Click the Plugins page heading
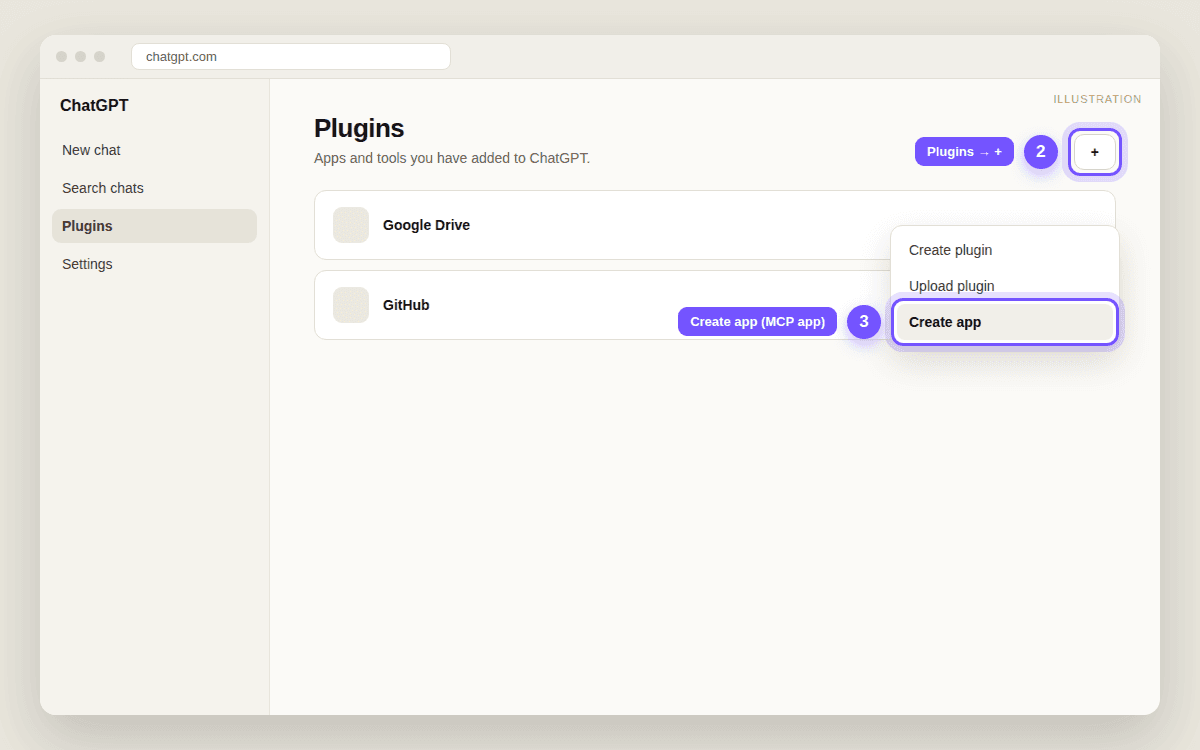This screenshot has height=750, width=1200. click(359, 128)
